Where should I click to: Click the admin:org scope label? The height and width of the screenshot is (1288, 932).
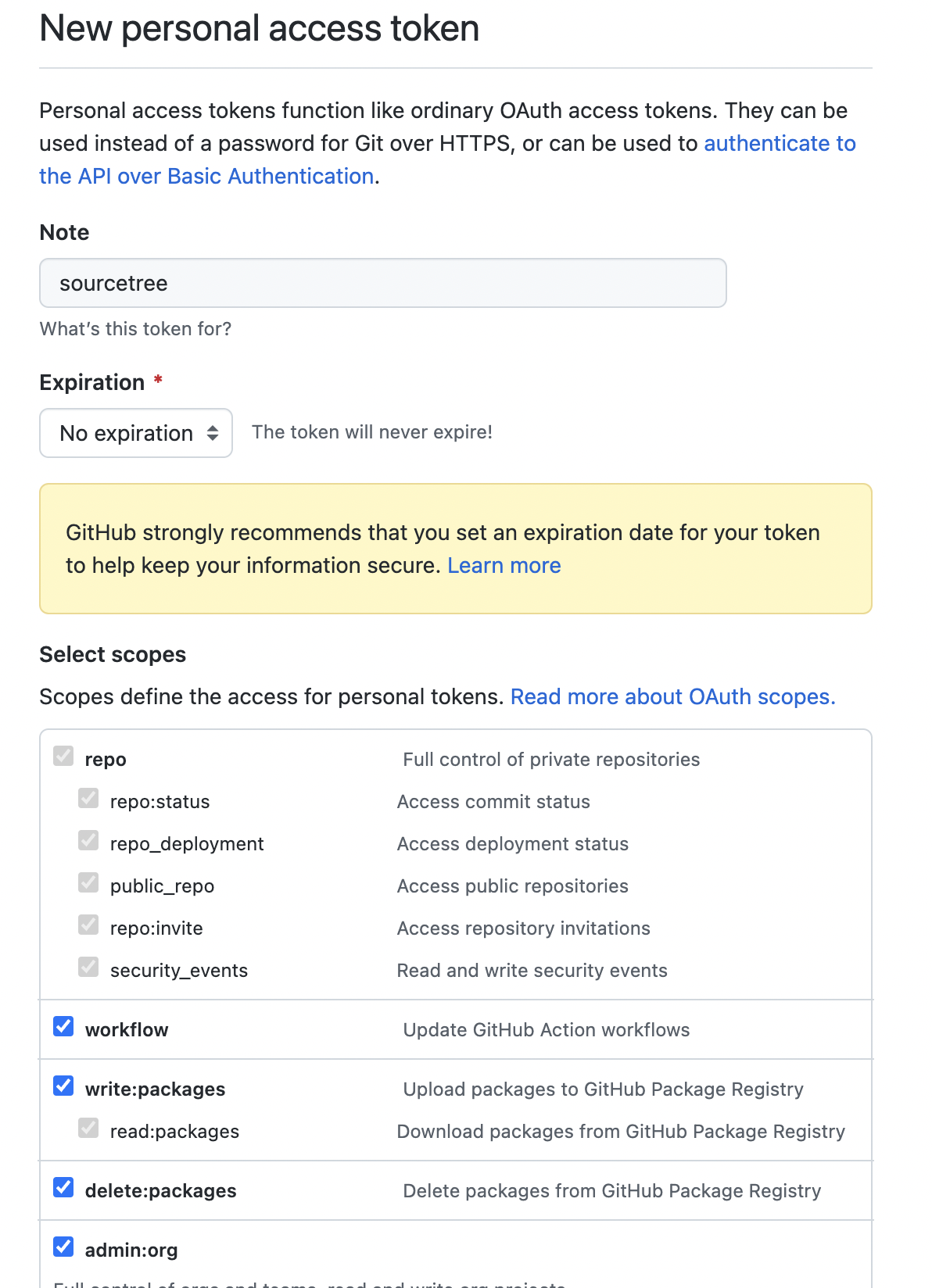(x=131, y=1250)
